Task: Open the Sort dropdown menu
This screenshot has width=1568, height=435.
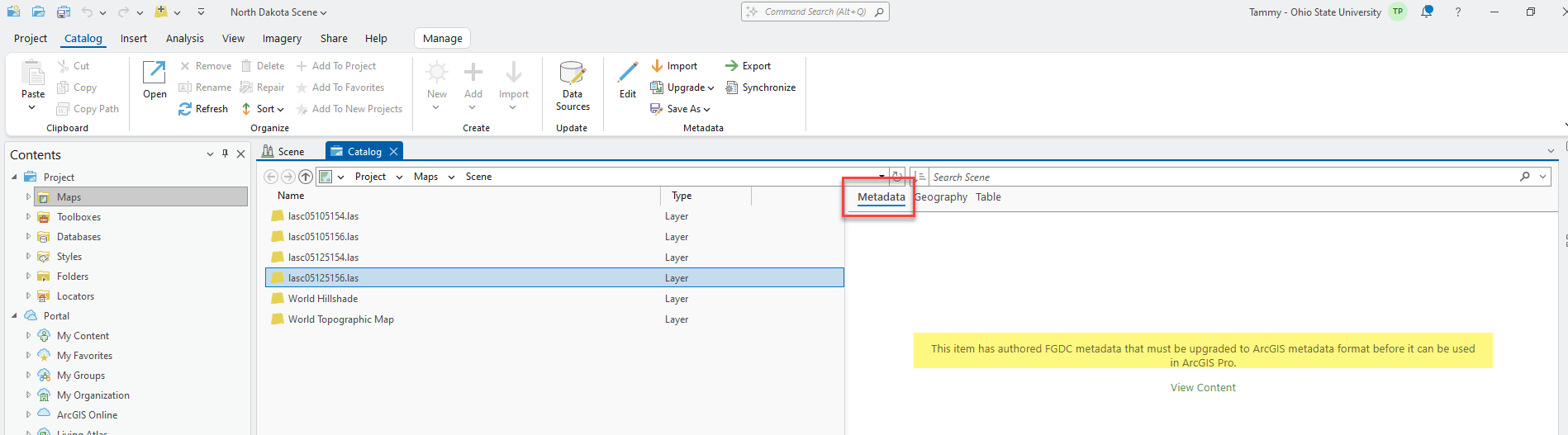Action: pyautogui.click(x=263, y=109)
